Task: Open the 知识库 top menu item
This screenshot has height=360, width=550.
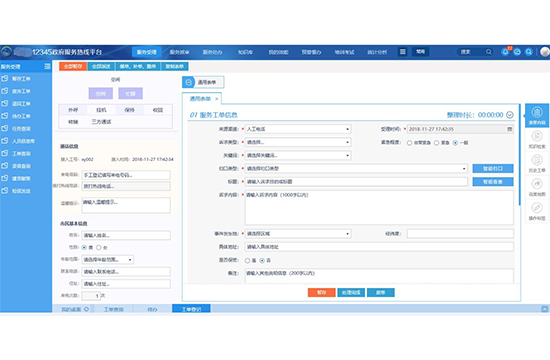Action: (245, 52)
